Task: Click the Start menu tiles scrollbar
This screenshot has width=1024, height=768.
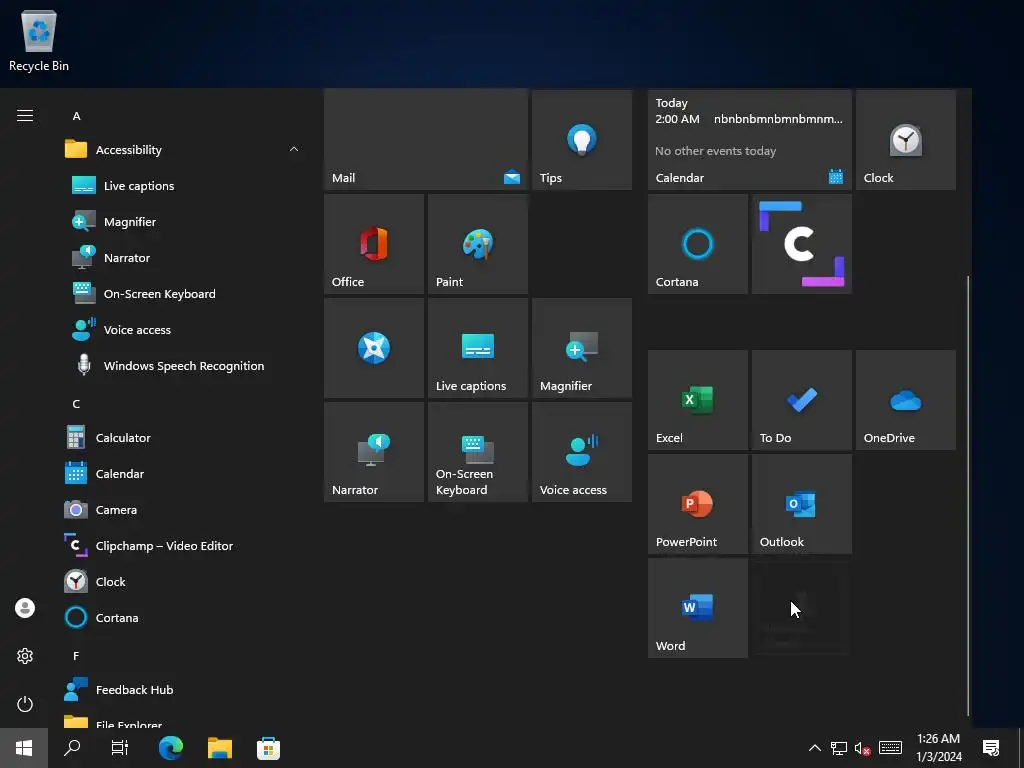Action: [968, 495]
